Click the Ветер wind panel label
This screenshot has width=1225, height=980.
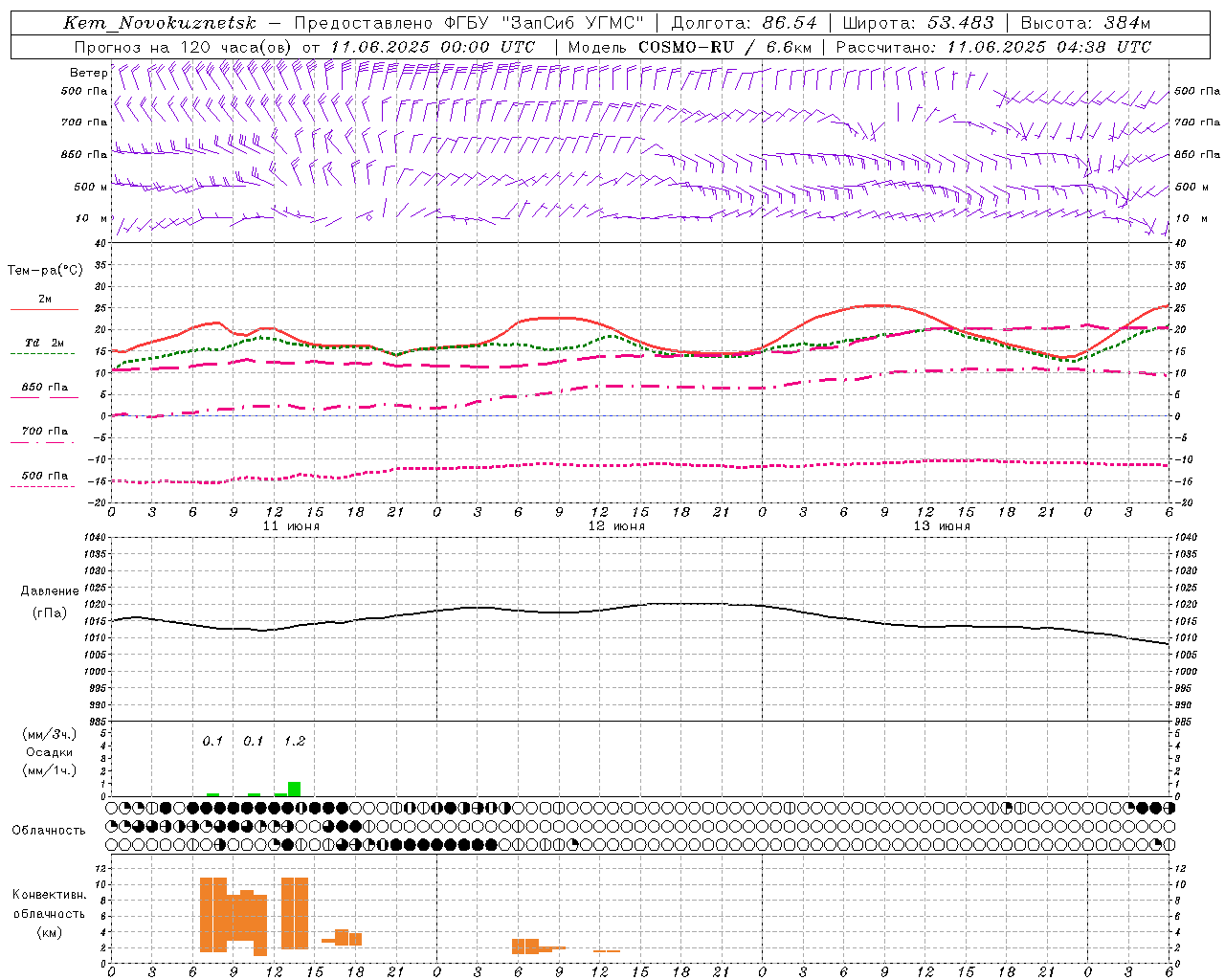coord(88,73)
